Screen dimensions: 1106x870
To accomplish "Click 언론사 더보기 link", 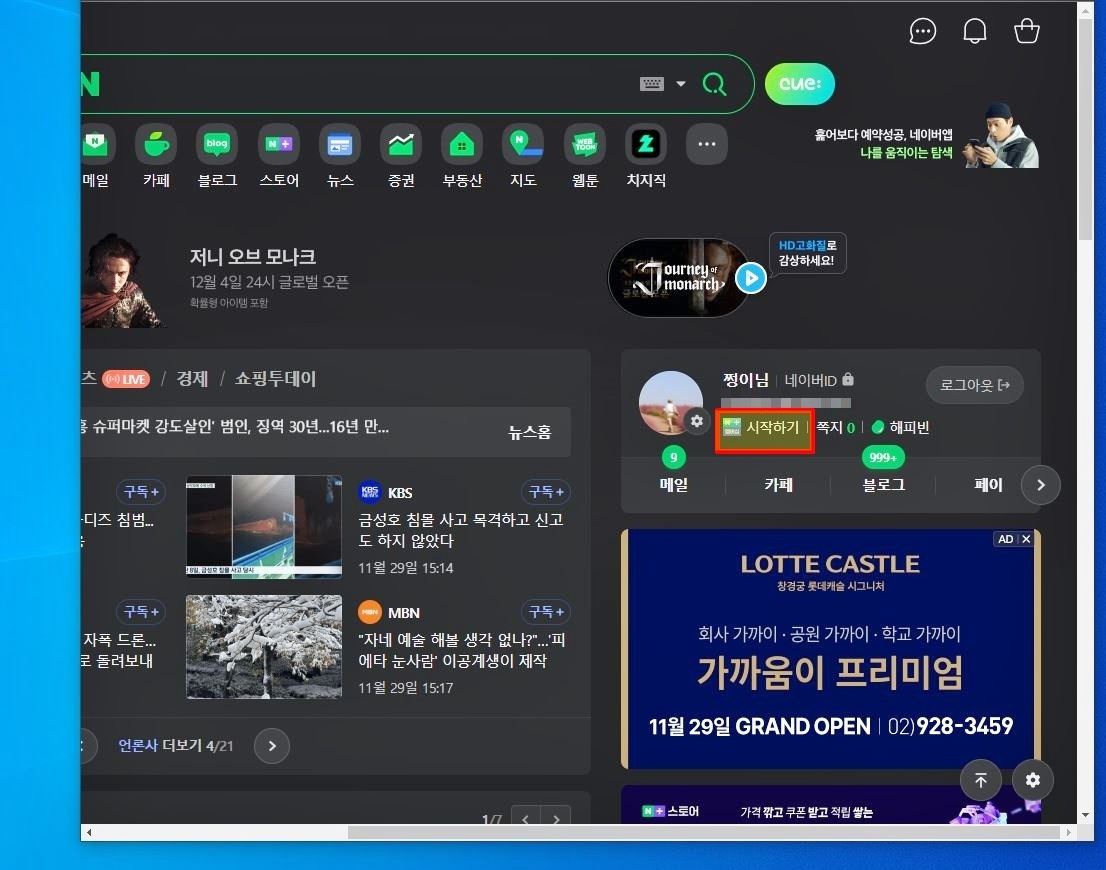I will coord(176,746).
